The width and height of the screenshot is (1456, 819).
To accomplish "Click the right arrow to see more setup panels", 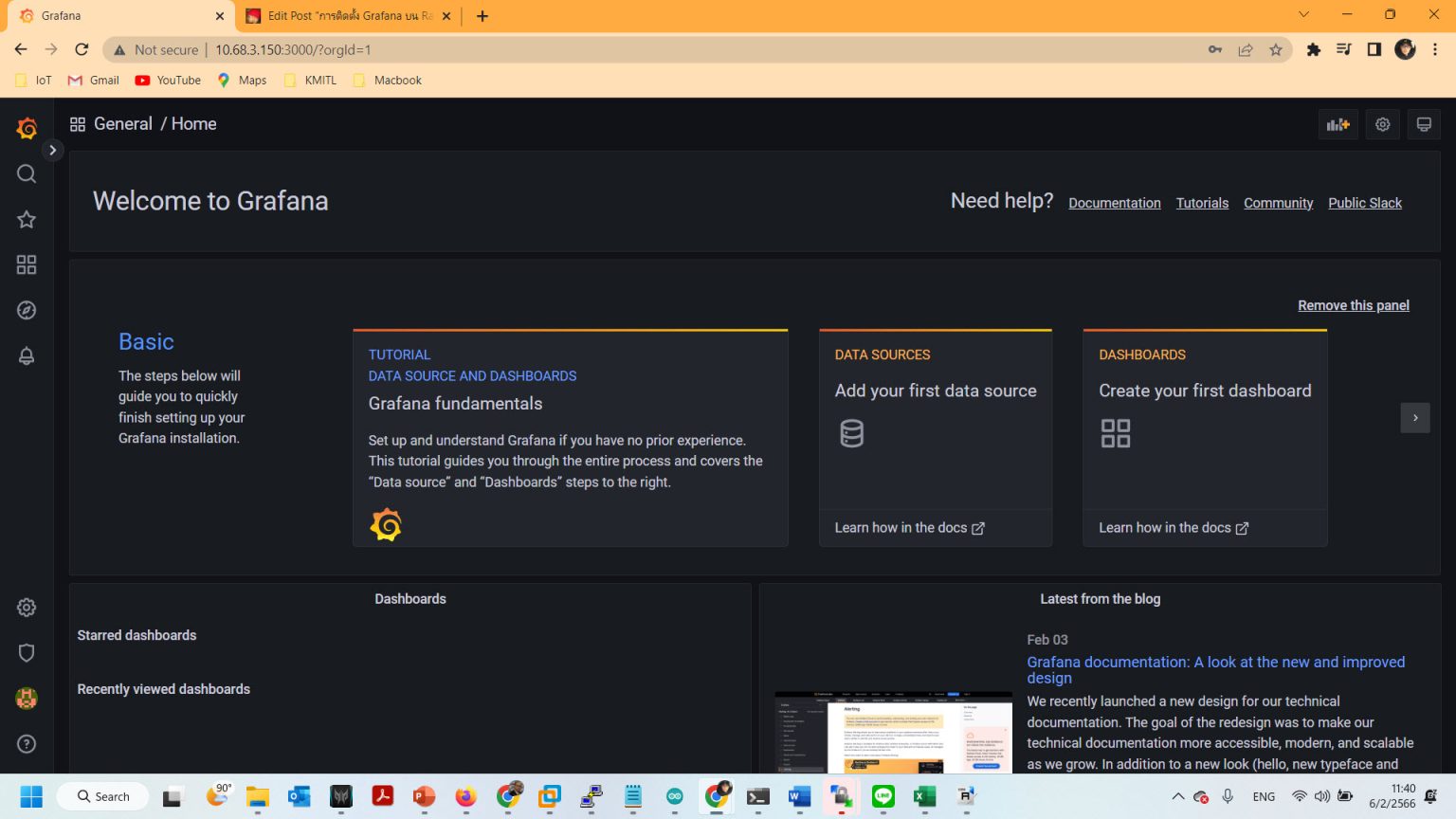I will (x=1414, y=417).
